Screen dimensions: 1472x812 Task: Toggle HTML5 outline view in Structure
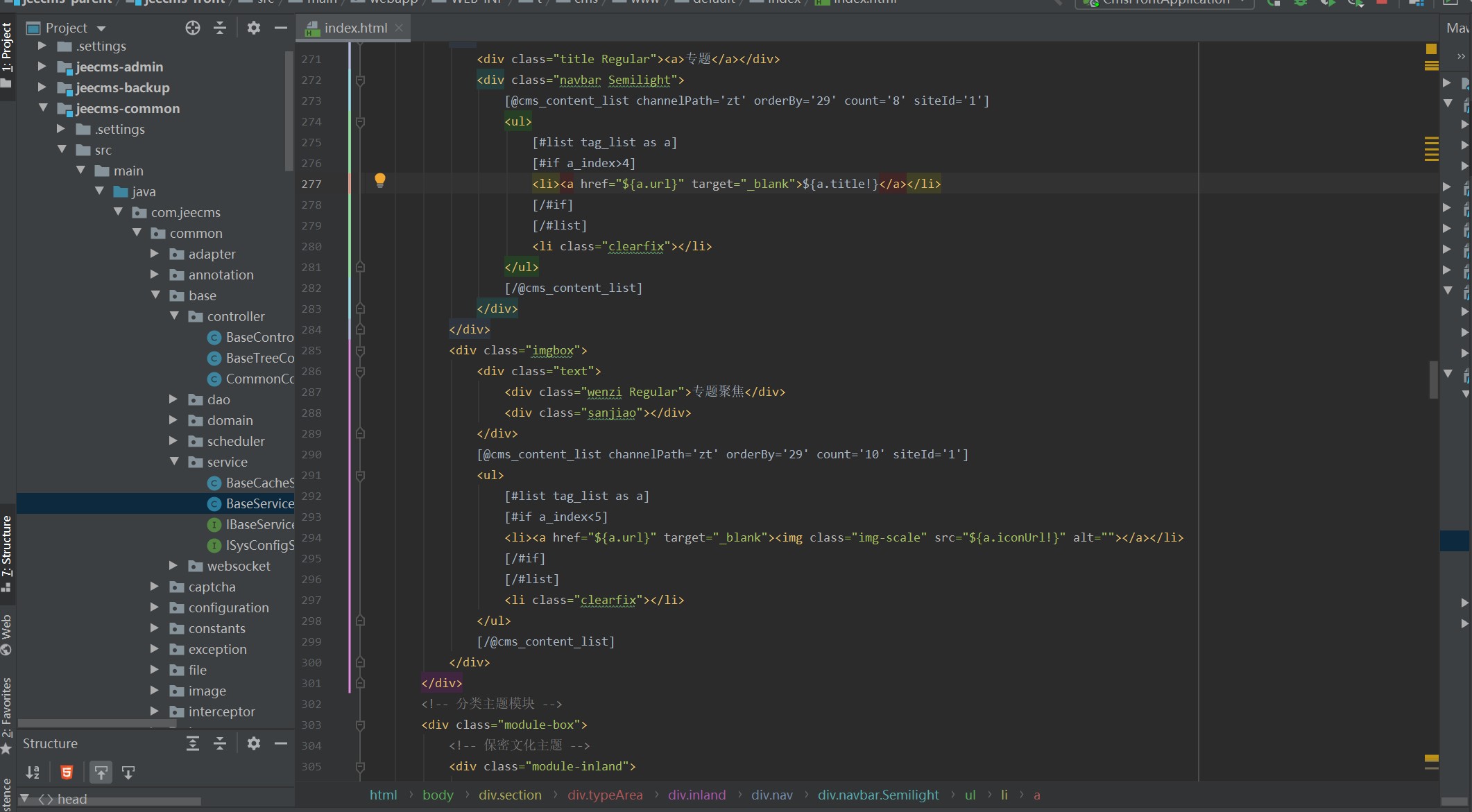pos(67,772)
